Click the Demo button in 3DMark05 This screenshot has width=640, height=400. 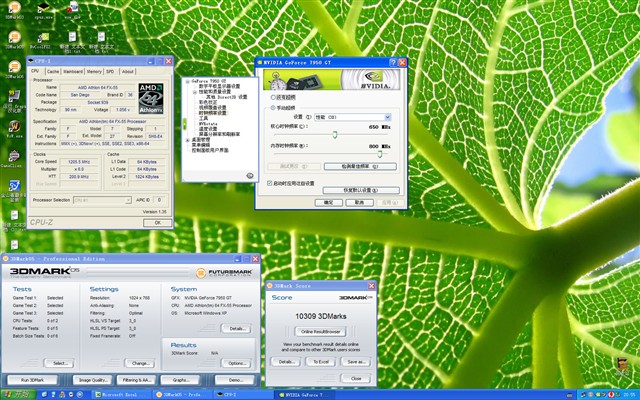coord(235,380)
